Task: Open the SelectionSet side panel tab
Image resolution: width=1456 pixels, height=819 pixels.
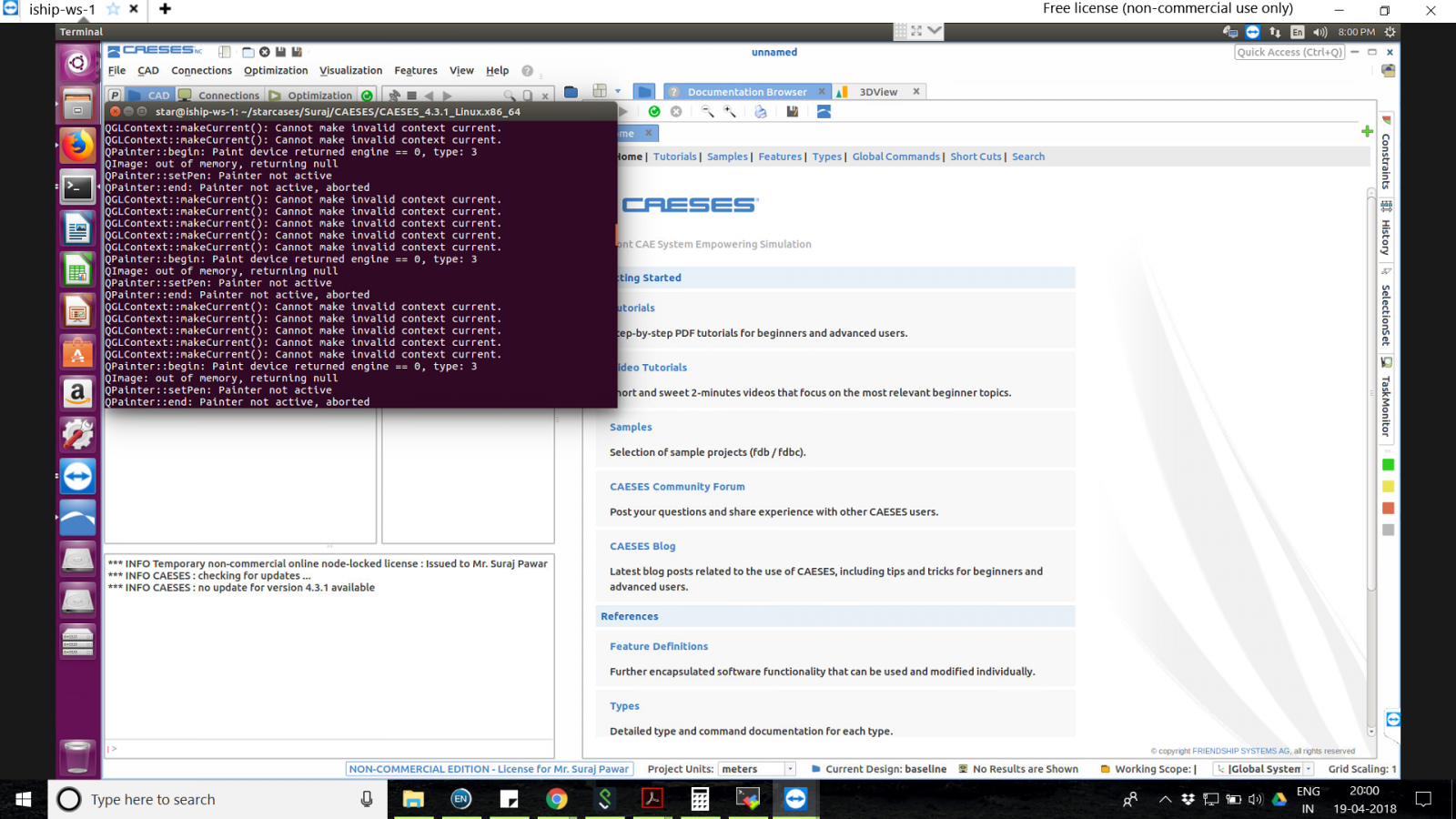Action: click(x=1386, y=308)
